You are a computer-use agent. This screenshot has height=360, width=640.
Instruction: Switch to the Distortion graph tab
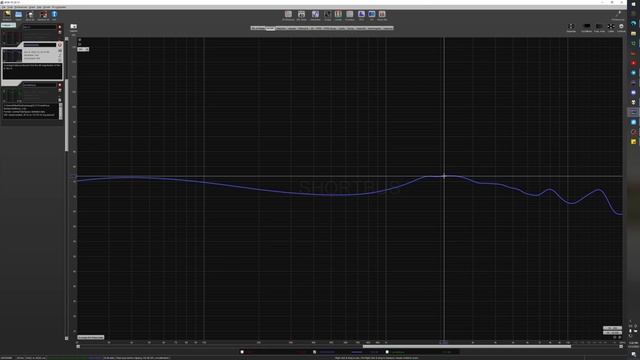tap(282, 28)
